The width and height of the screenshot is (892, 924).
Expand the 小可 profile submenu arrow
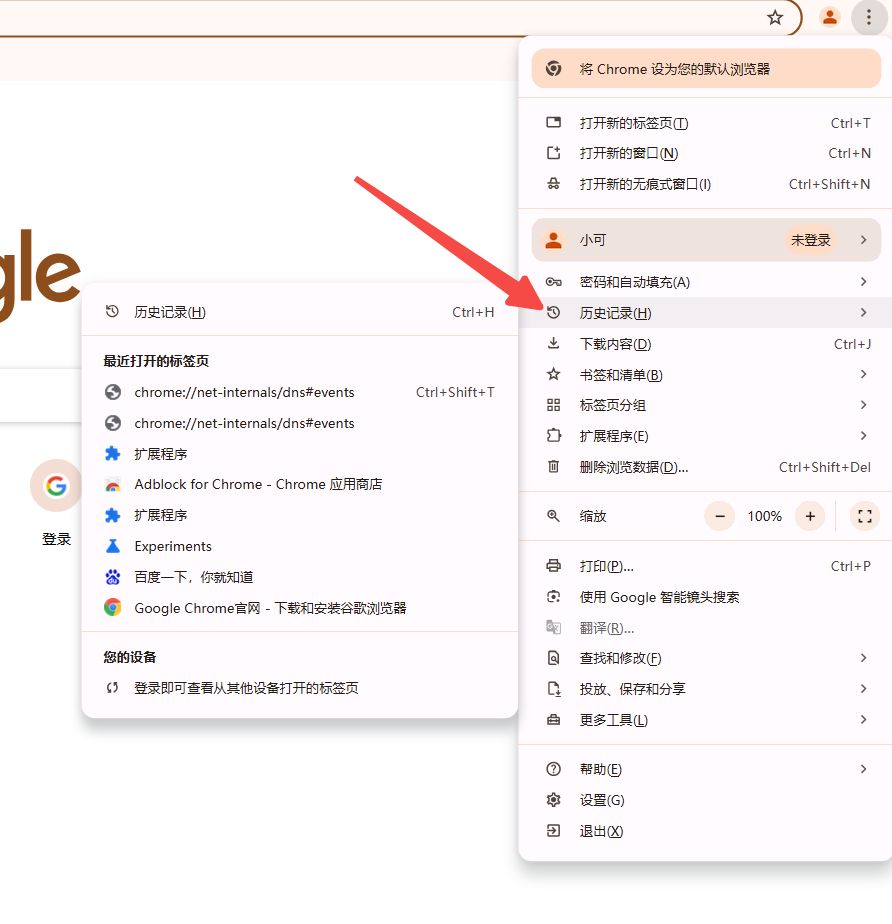coord(863,240)
